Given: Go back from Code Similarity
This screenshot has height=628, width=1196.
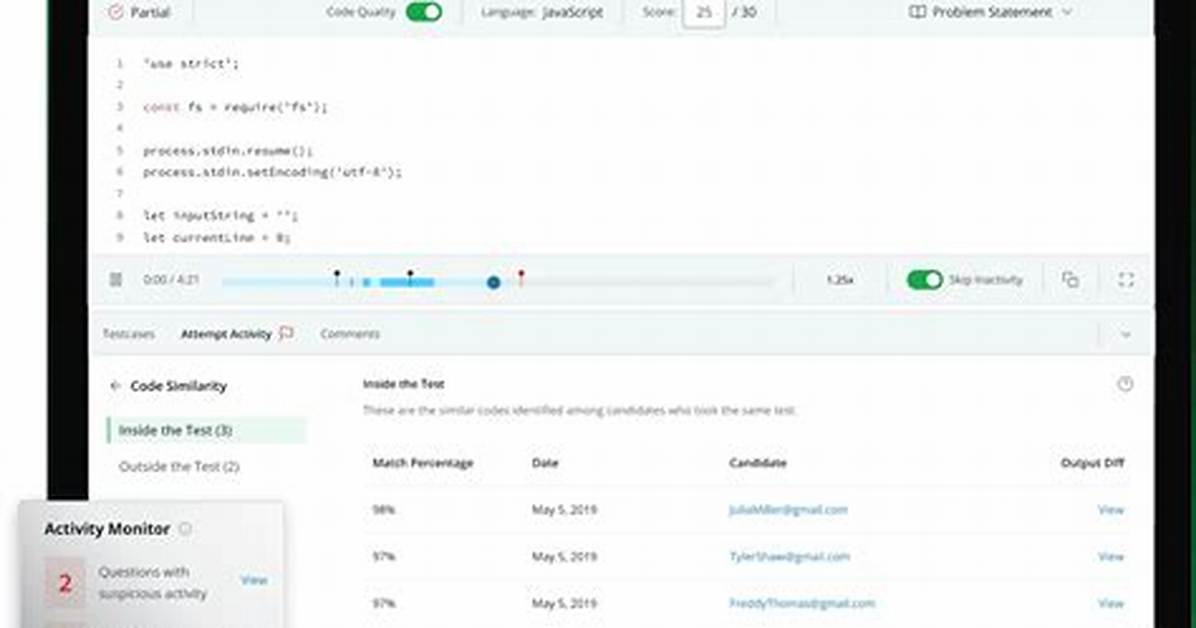Looking at the screenshot, I should point(115,386).
